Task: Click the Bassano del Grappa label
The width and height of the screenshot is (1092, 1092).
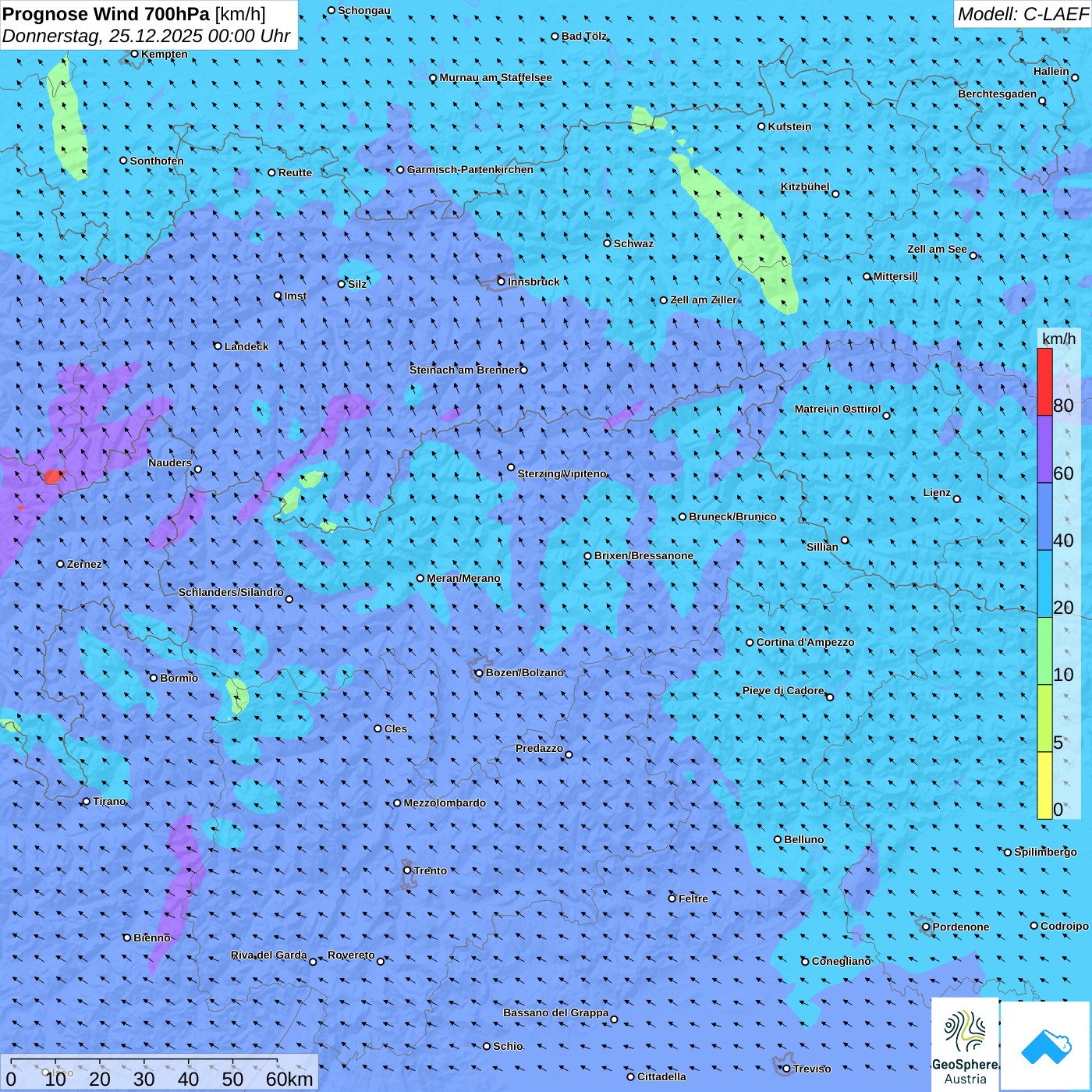Action: 556,1013
